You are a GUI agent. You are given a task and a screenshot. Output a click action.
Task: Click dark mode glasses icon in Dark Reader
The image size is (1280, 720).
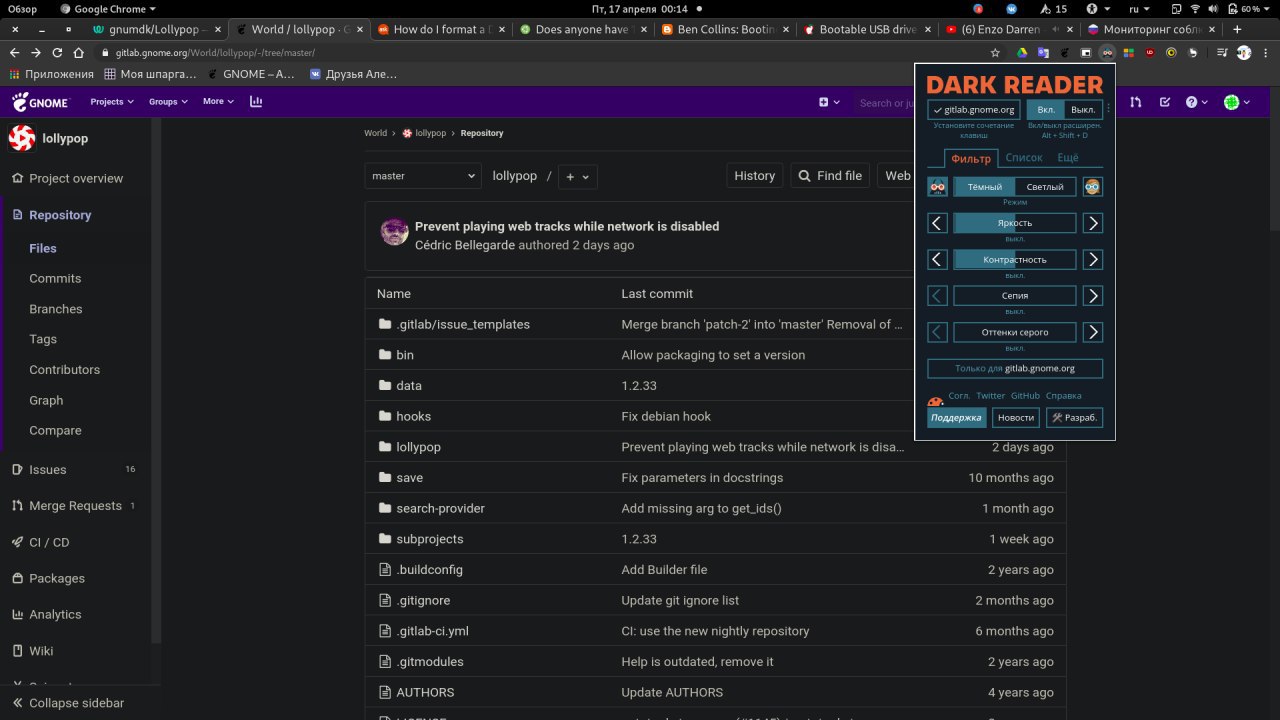click(937, 186)
